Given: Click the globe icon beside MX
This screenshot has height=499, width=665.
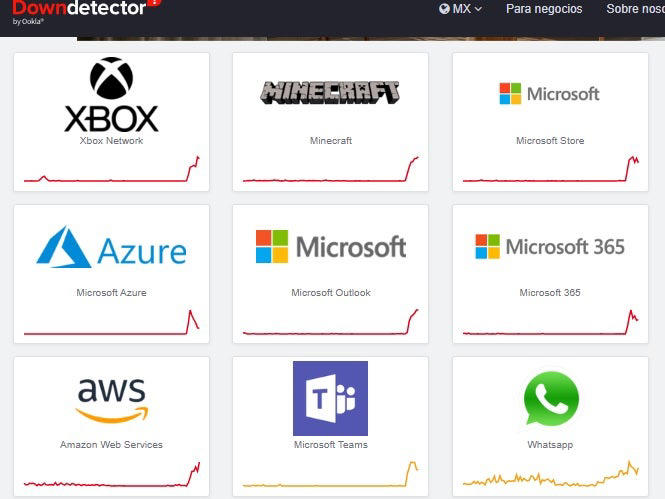Looking at the screenshot, I should (x=444, y=9).
